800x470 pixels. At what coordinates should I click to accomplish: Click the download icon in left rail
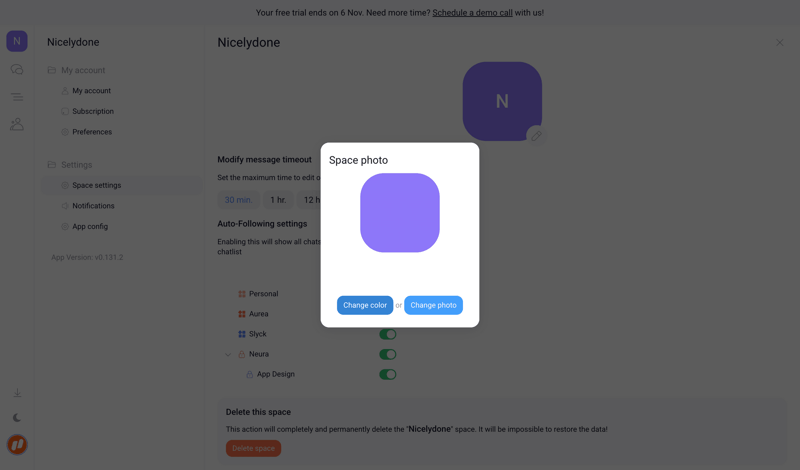point(17,393)
